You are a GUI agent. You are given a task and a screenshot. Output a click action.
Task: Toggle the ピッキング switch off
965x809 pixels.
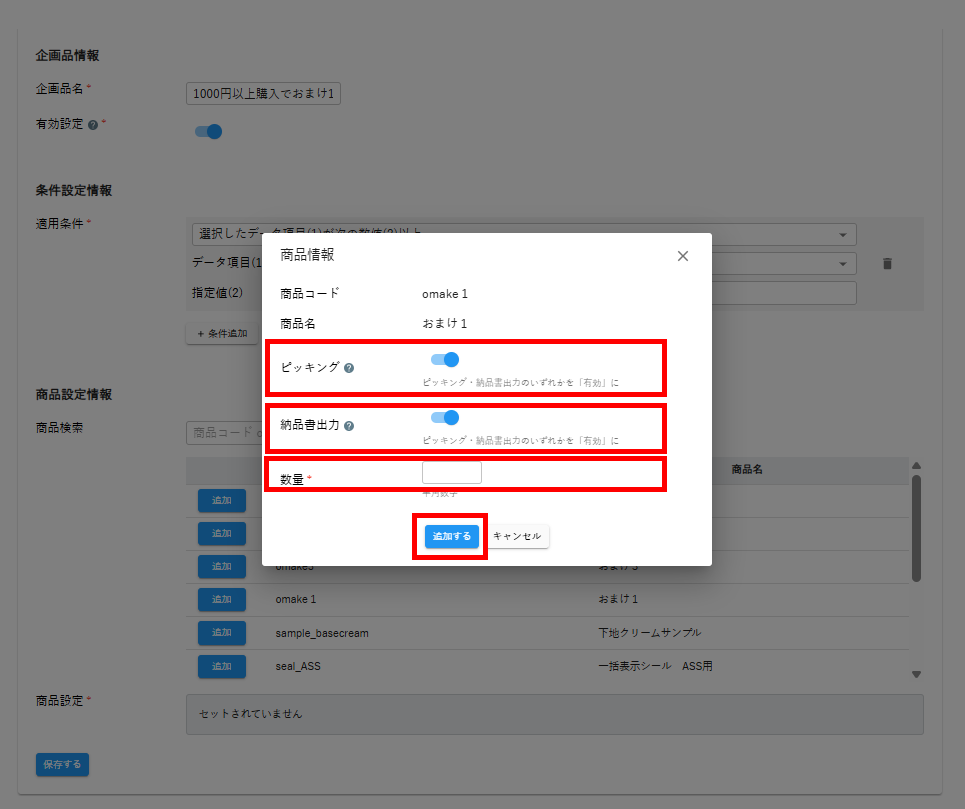pos(445,360)
